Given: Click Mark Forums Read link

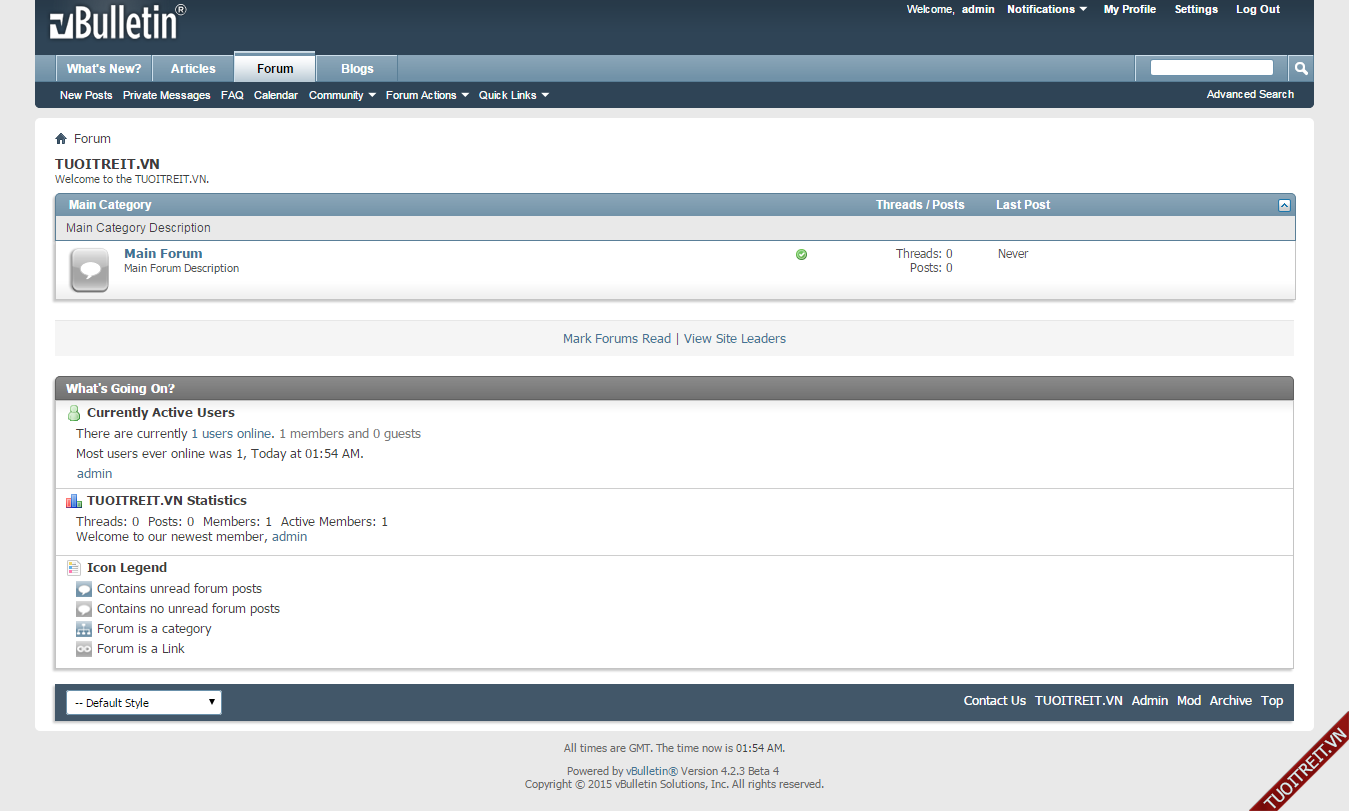Looking at the screenshot, I should (617, 339).
